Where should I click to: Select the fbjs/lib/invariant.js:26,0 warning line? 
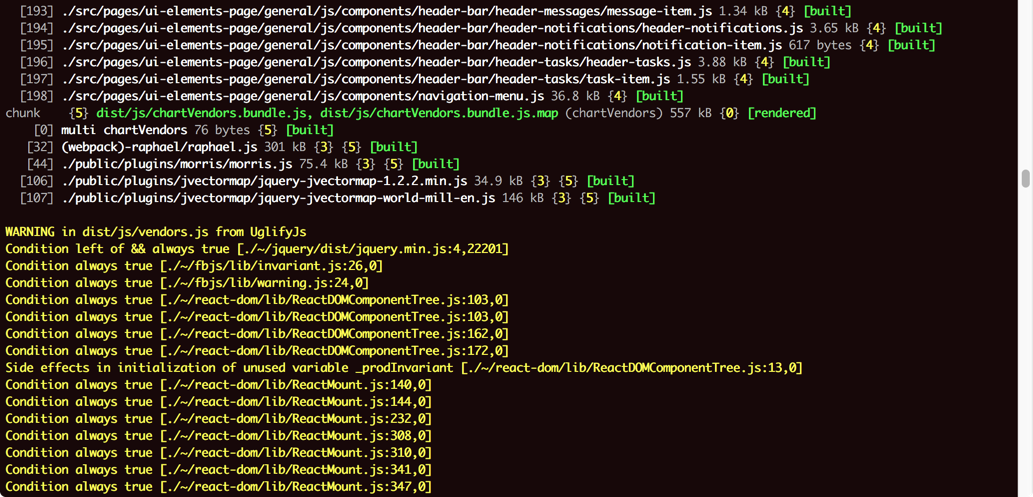pyautogui.click(x=194, y=266)
